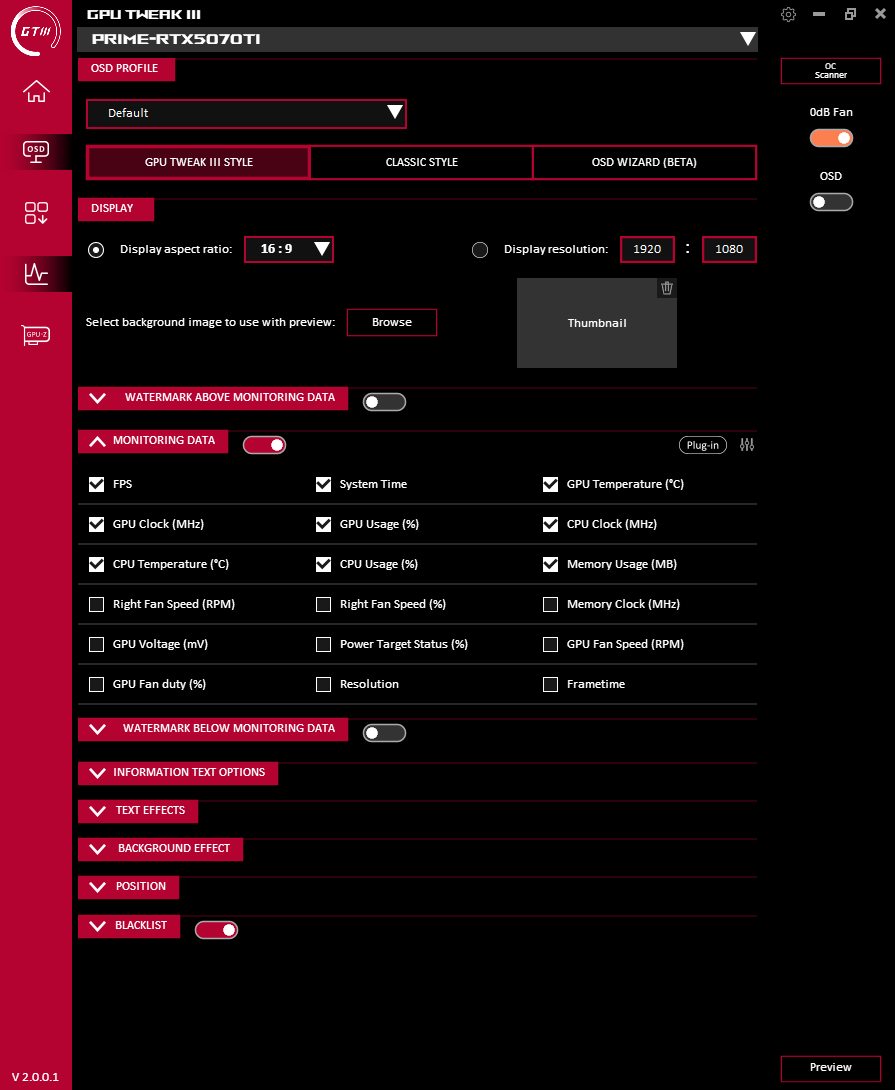Check Right Fan Speed (RPM) checkbox
The image size is (895, 1090).
(x=97, y=605)
